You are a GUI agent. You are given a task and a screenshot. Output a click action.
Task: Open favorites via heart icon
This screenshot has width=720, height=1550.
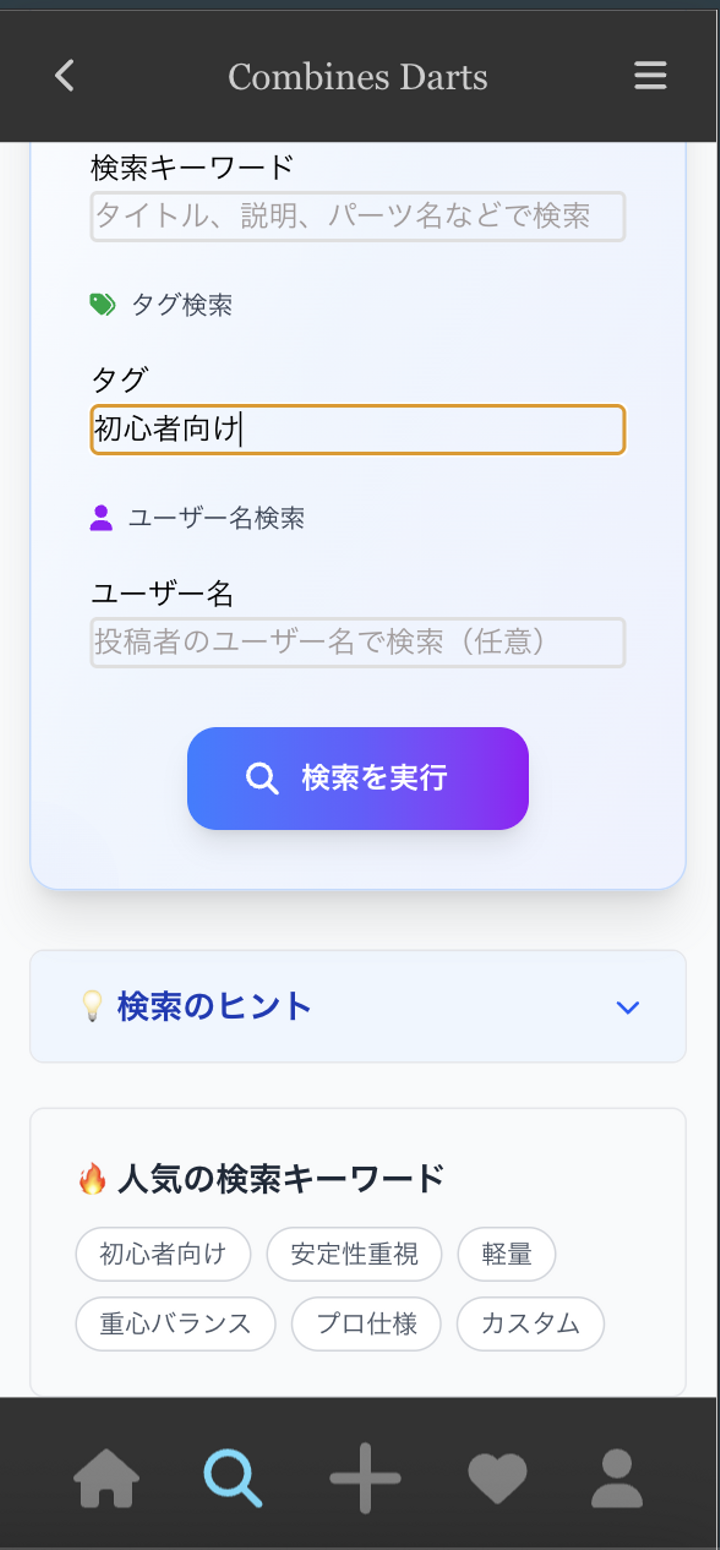point(497,1478)
